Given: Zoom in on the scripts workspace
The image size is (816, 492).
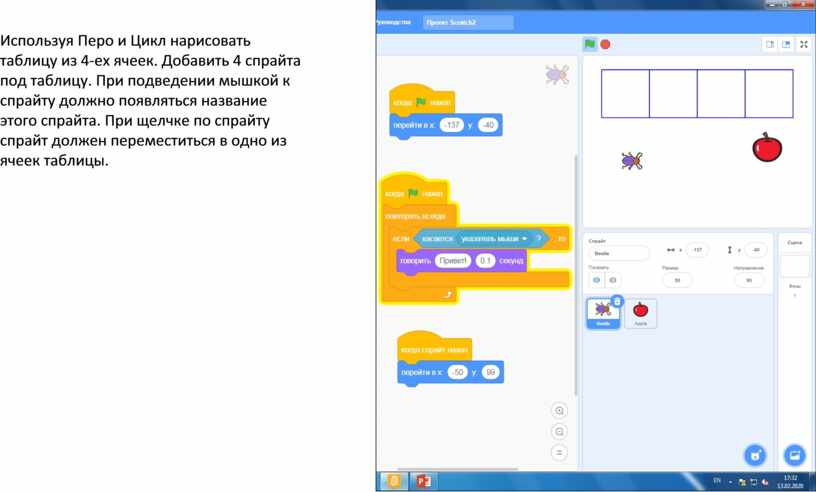Looking at the screenshot, I should [x=559, y=410].
